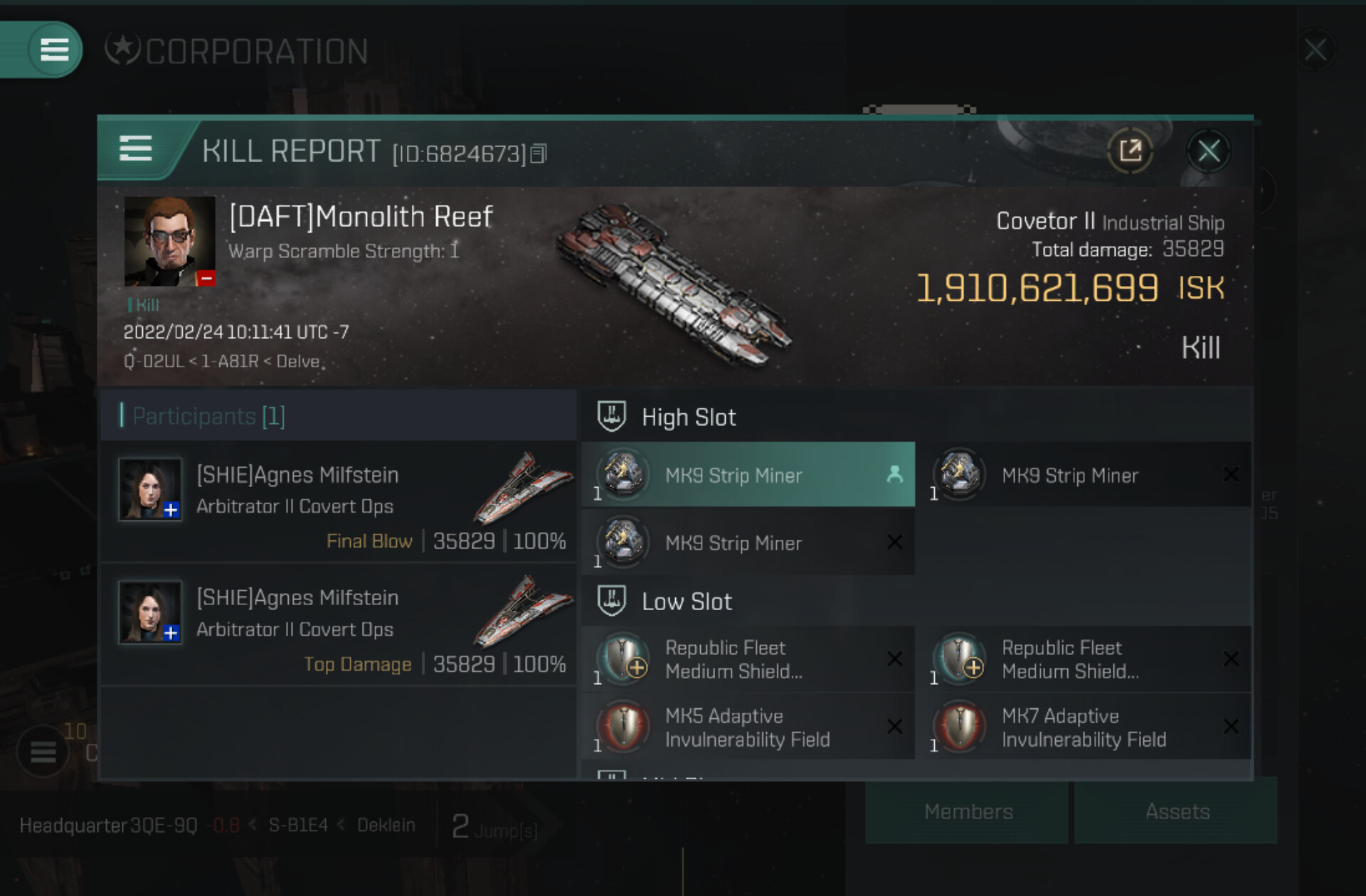Click the kill location Q-02UL link
Image resolution: width=1366 pixels, height=896 pixels.
154,361
